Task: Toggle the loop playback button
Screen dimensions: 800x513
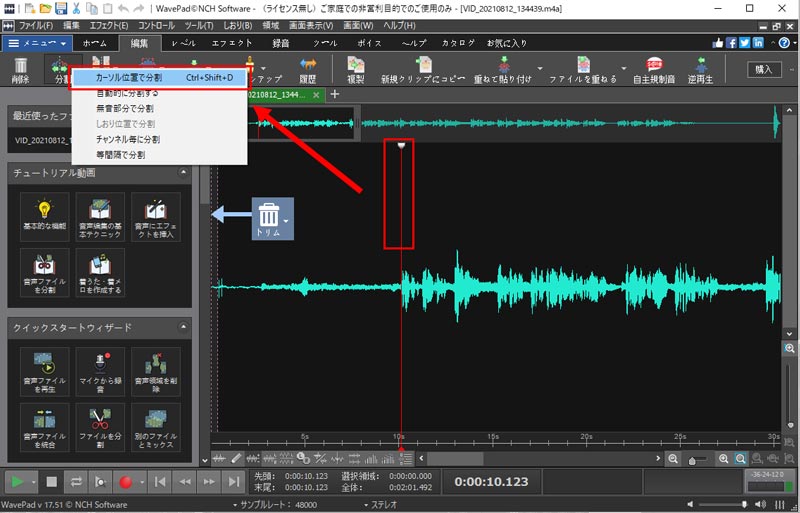Action: (74, 482)
